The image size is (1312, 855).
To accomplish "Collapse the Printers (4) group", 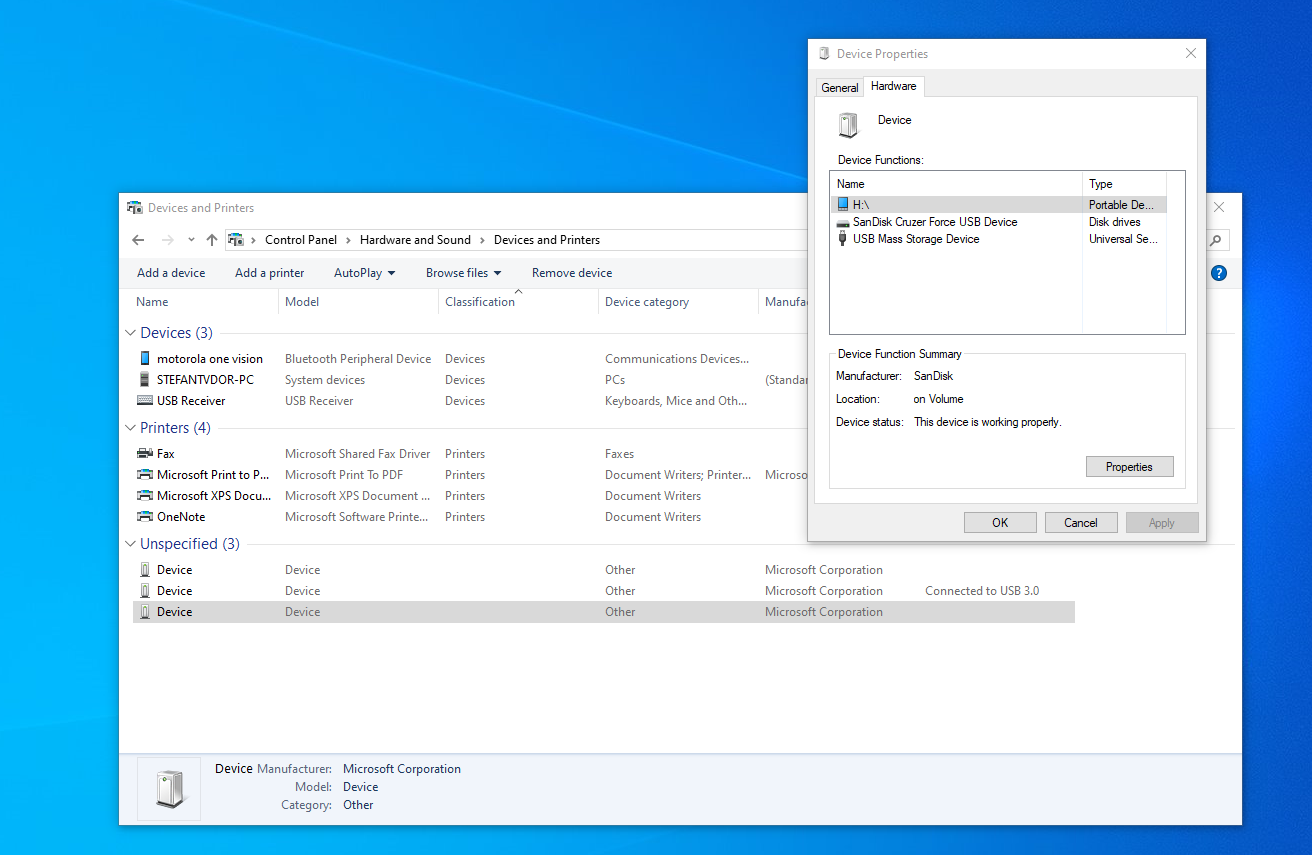I will [130, 428].
